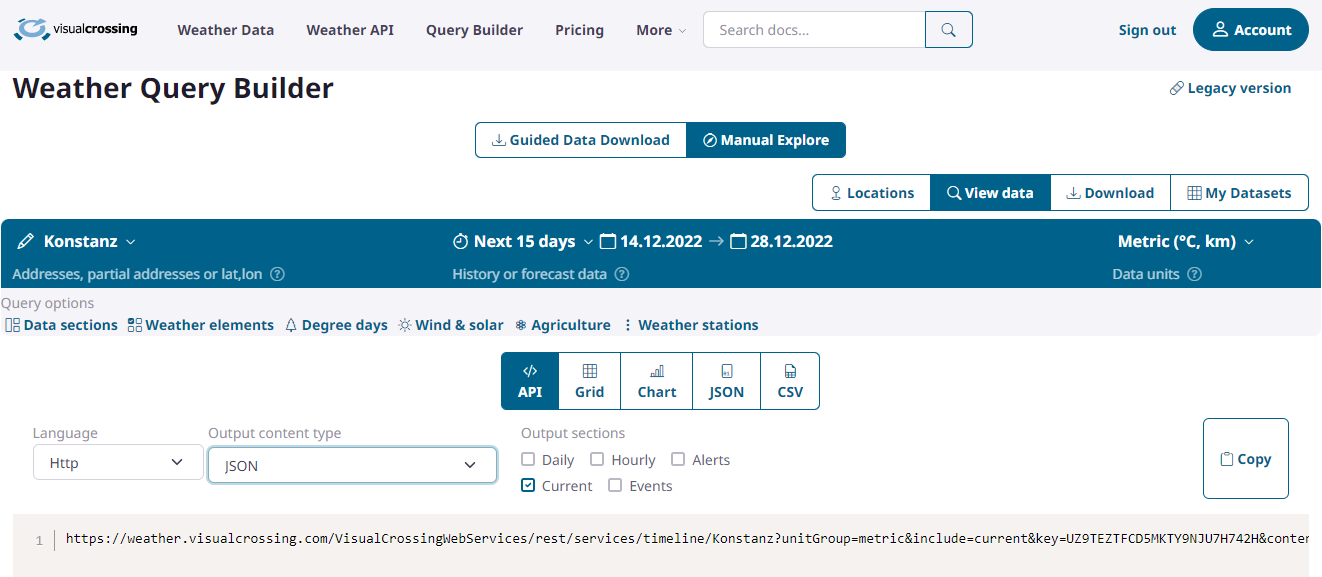Enable the Hourly output section
This screenshot has height=577, width=1322.
[x=597, y=460]
